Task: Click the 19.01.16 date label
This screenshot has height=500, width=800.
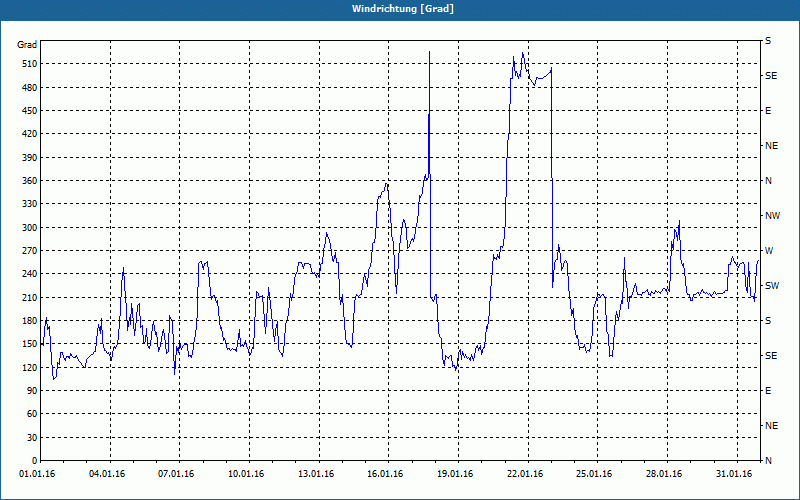Action: click(x=455, y=474)
